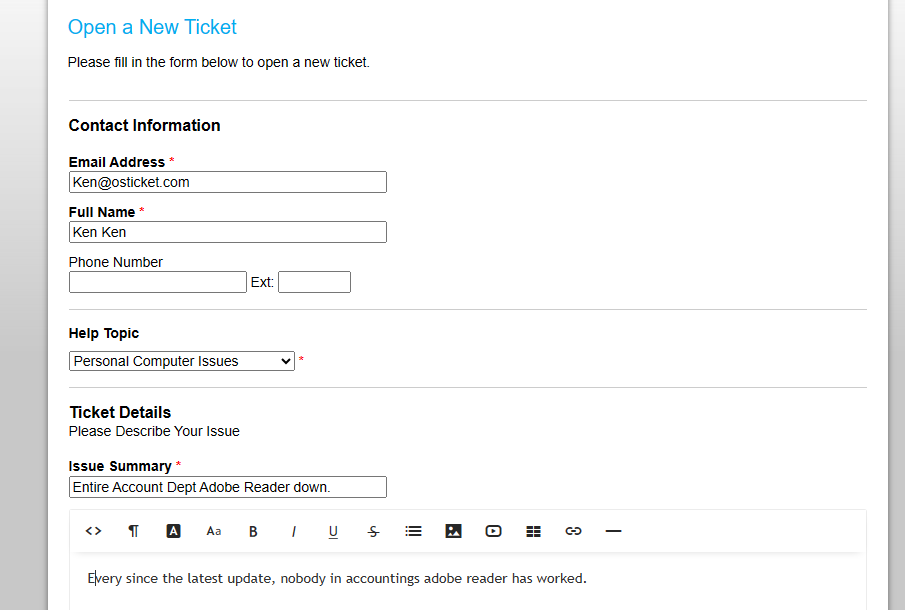Insert a horizontal rule divider
Viewport: 905px width, 610px height.
click(613, 531)
